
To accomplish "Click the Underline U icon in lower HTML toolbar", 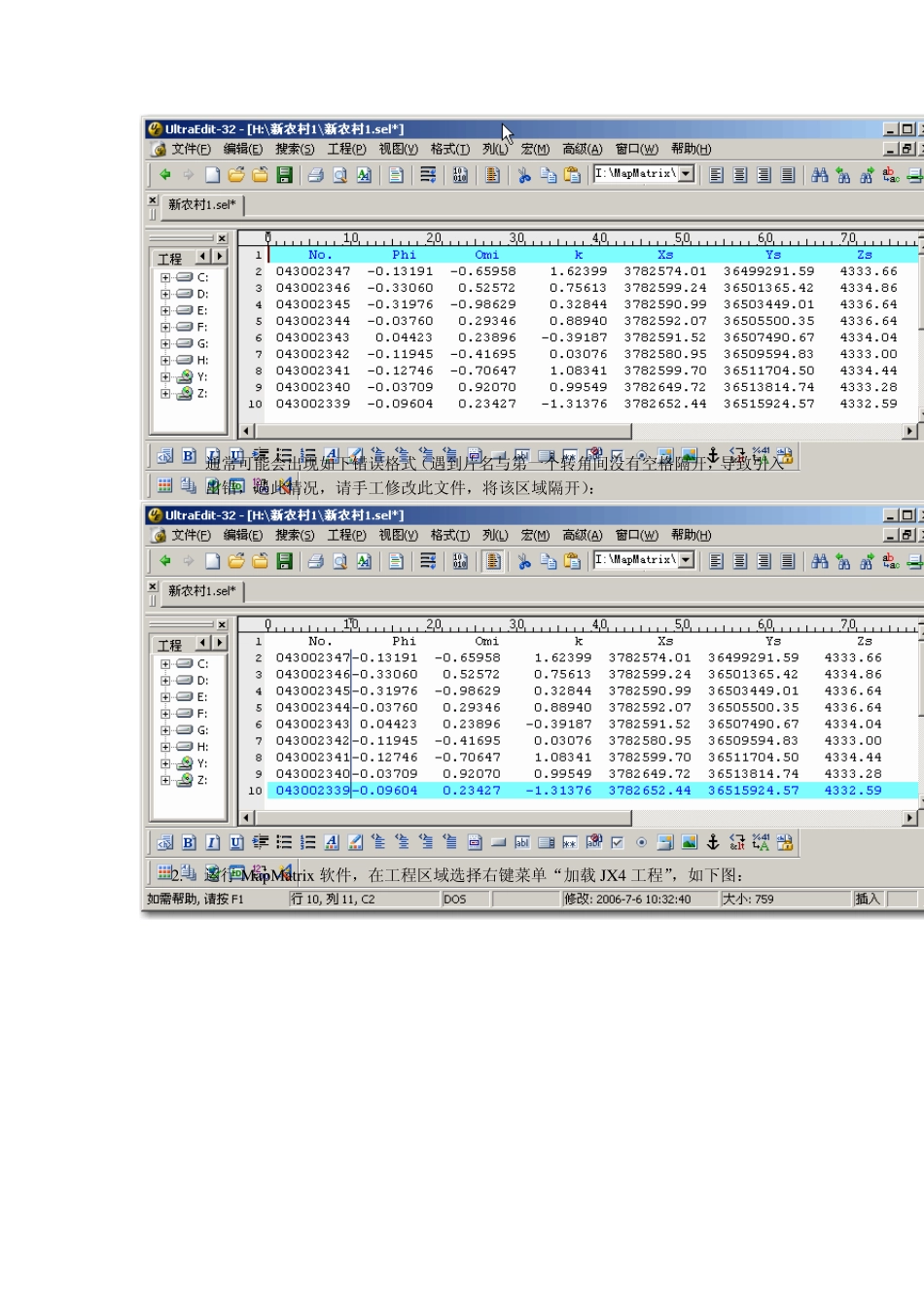I will click(x=236, y=842).
